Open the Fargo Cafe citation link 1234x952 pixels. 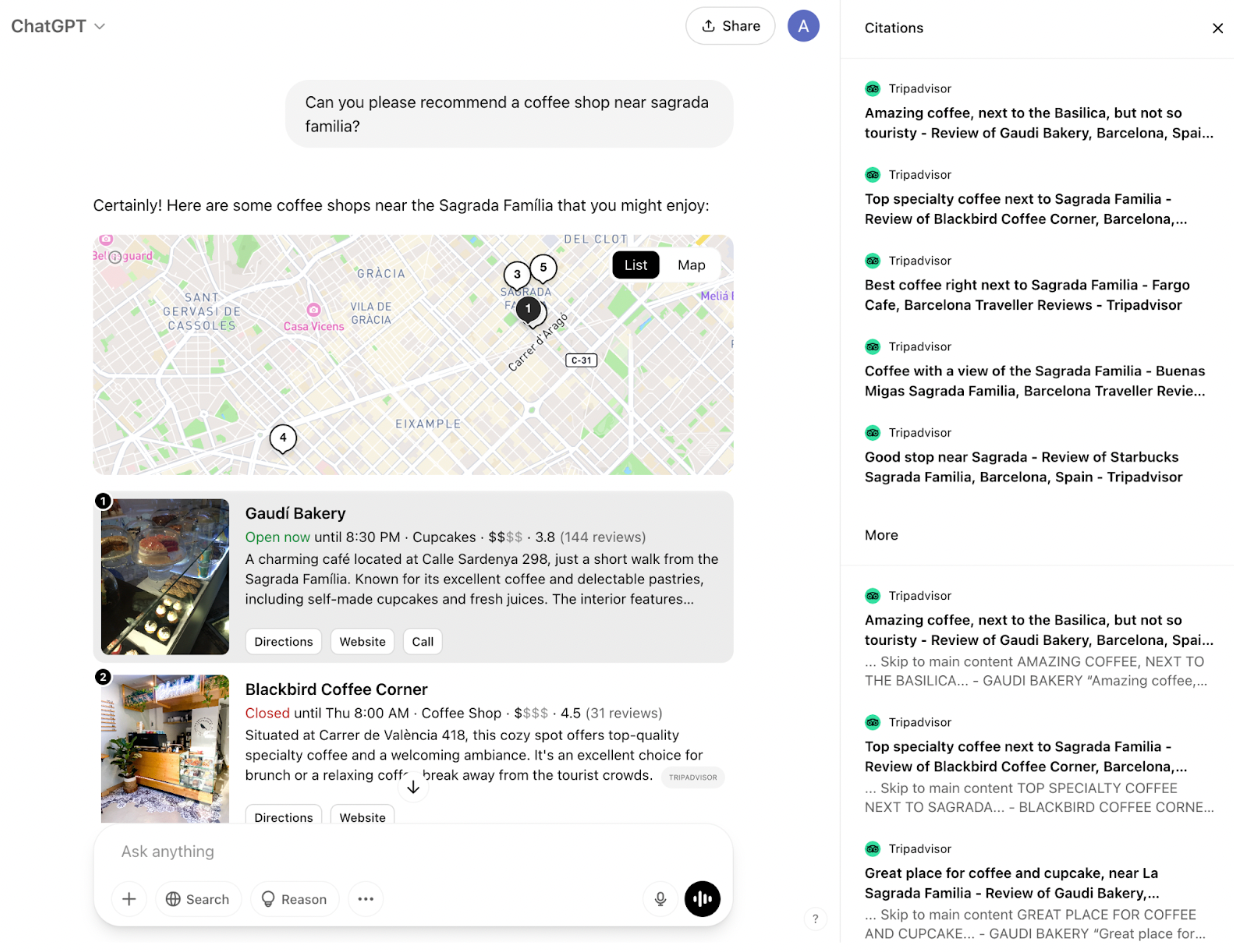[1027, 294]
